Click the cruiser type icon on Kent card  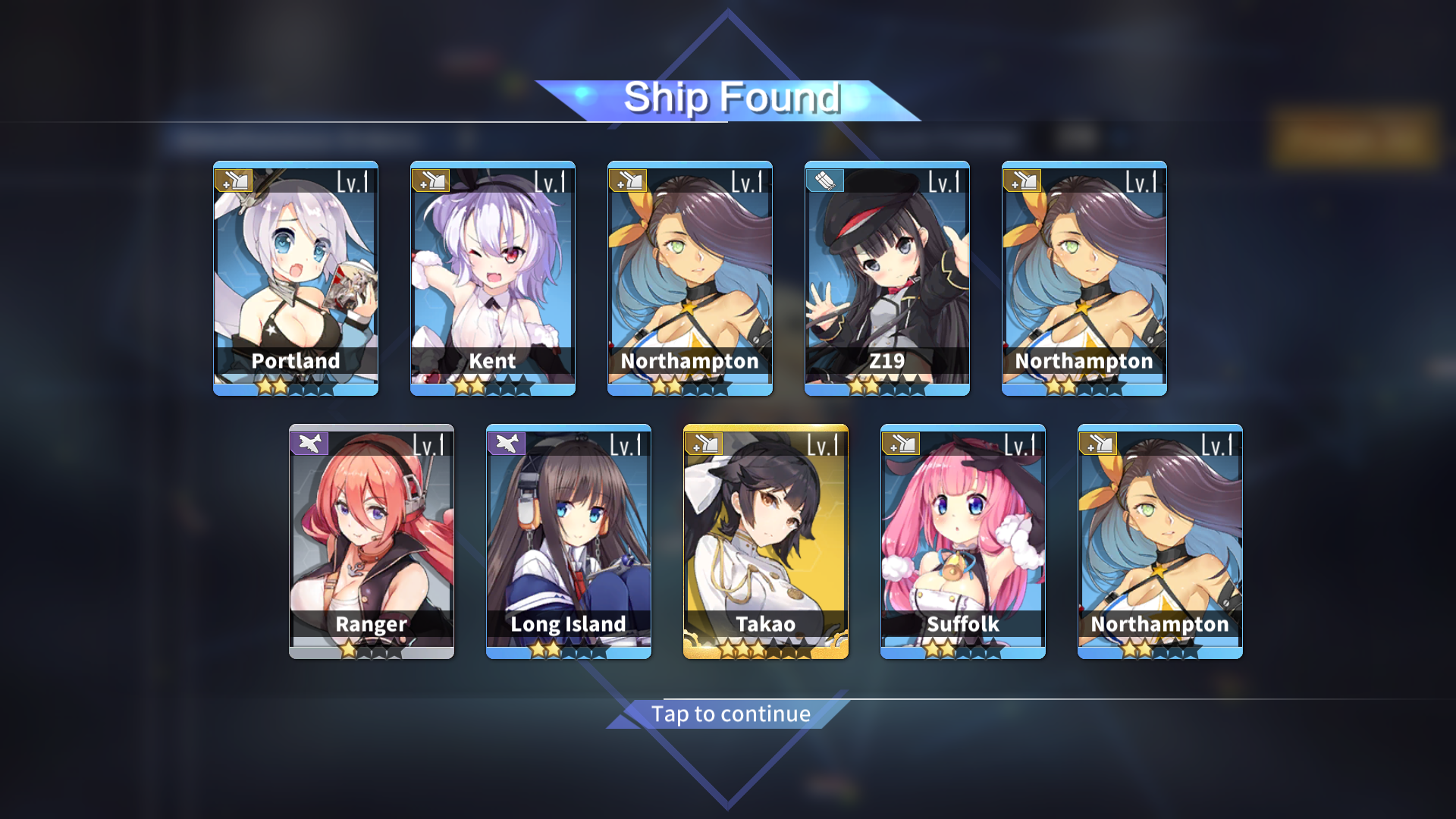tap(431, 180)
